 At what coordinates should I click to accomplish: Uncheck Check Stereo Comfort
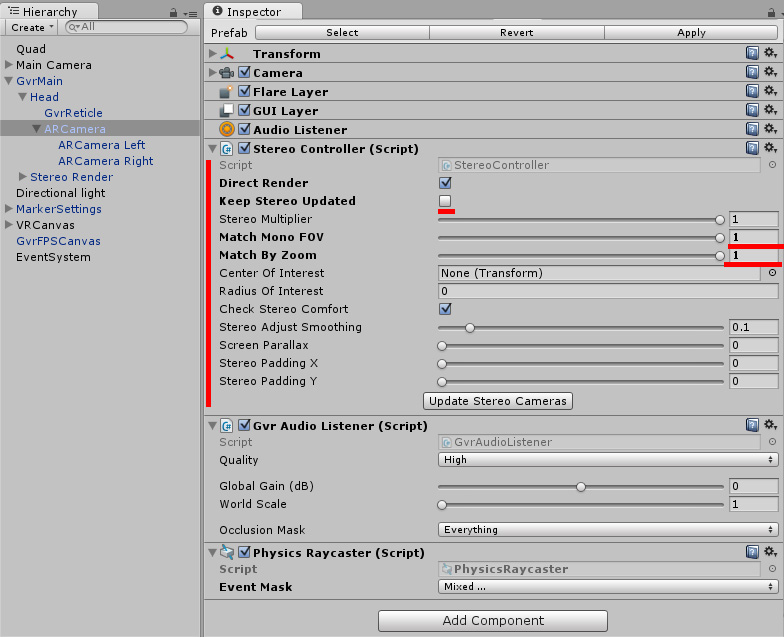click(x=445, y=308)
